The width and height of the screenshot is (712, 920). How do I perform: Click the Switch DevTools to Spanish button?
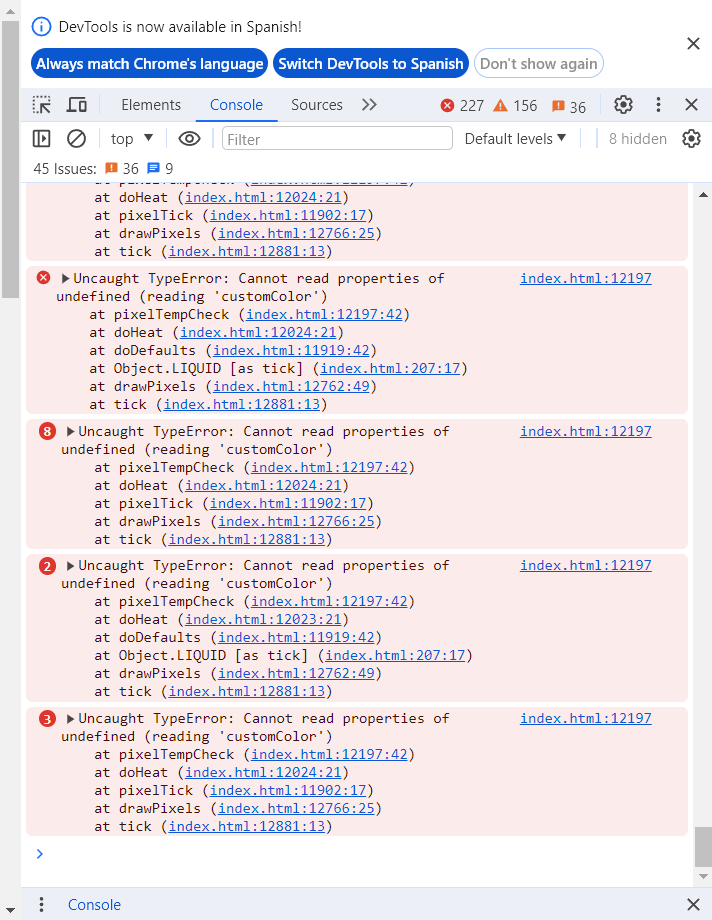[371, 63]
